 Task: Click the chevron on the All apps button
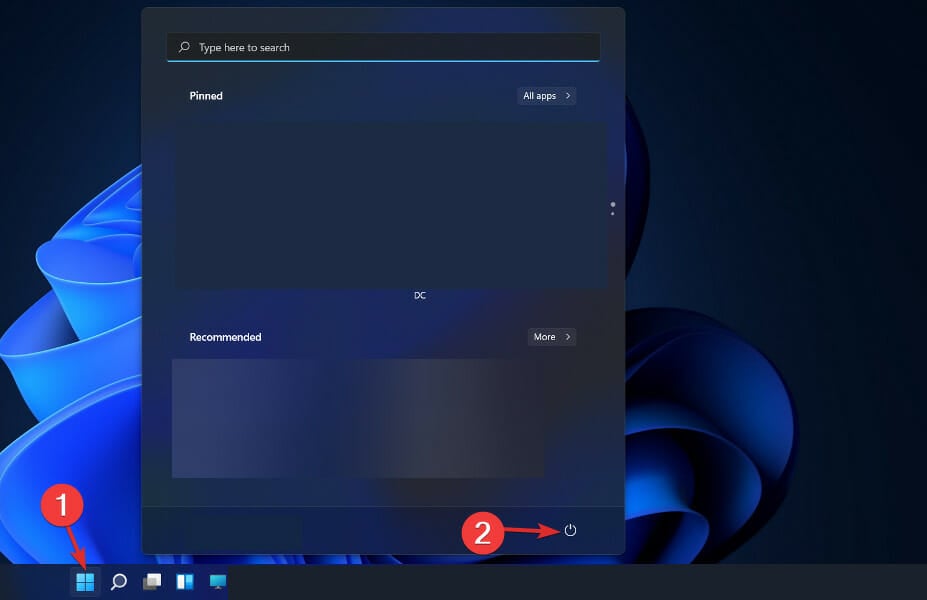pyautogui.click(x=566, y=95)
